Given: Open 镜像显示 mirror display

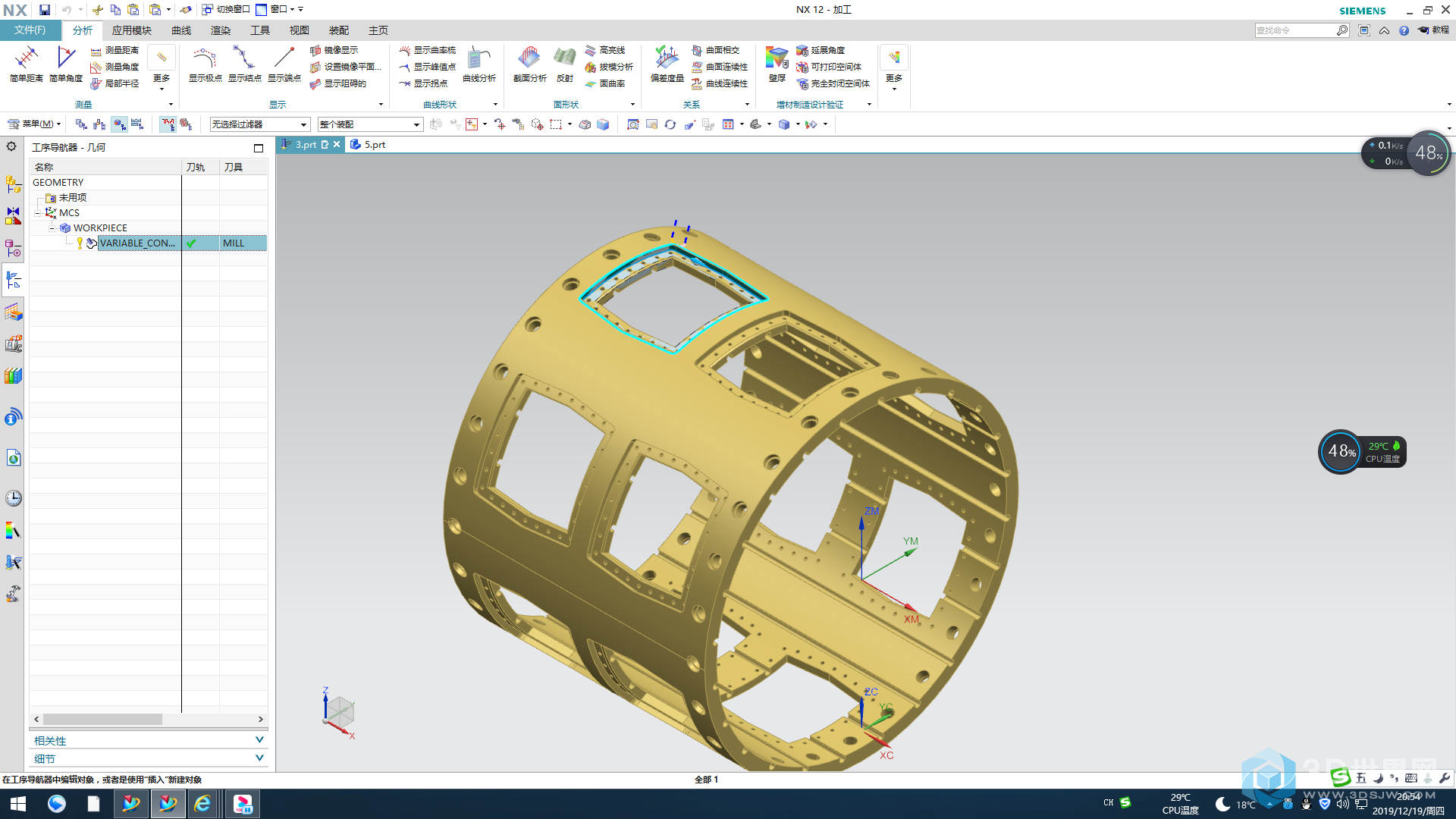Looking at the screenshot, I should (x=334, y=50).
